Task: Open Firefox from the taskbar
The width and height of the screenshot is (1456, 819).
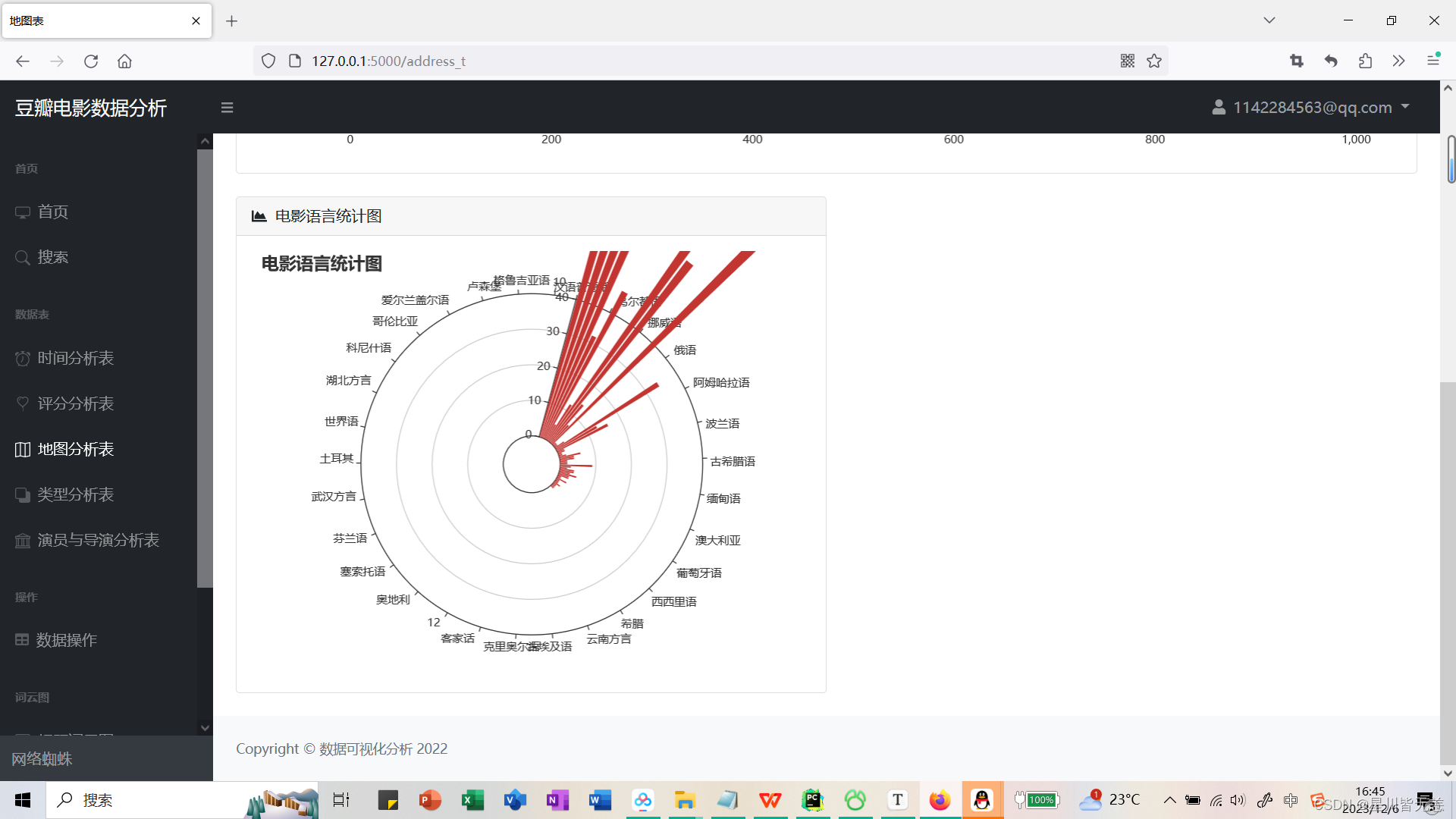Action: pos(940,800)
